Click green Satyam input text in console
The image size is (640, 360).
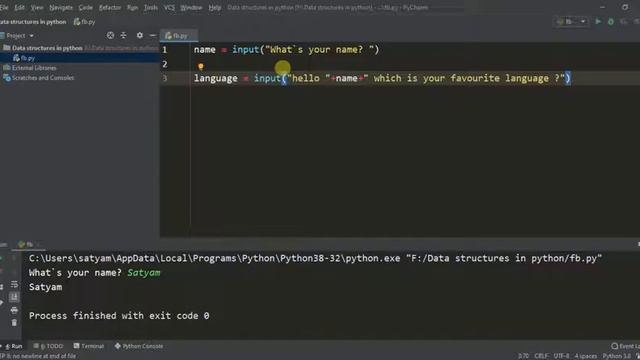pos(144,273)
